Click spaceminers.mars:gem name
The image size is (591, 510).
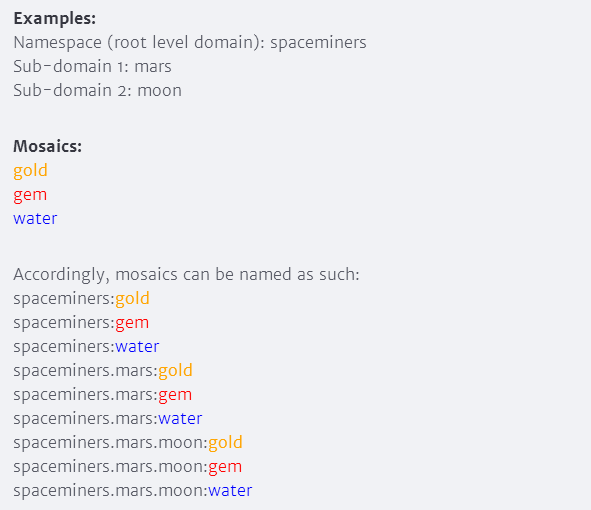pos(103,395)
